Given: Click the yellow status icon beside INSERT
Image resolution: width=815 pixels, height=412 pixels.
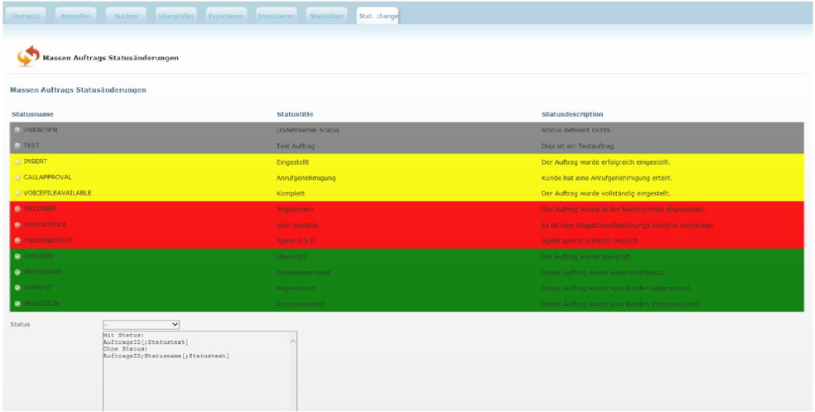Looking at the screenshot, I should [x=17, y=161].
